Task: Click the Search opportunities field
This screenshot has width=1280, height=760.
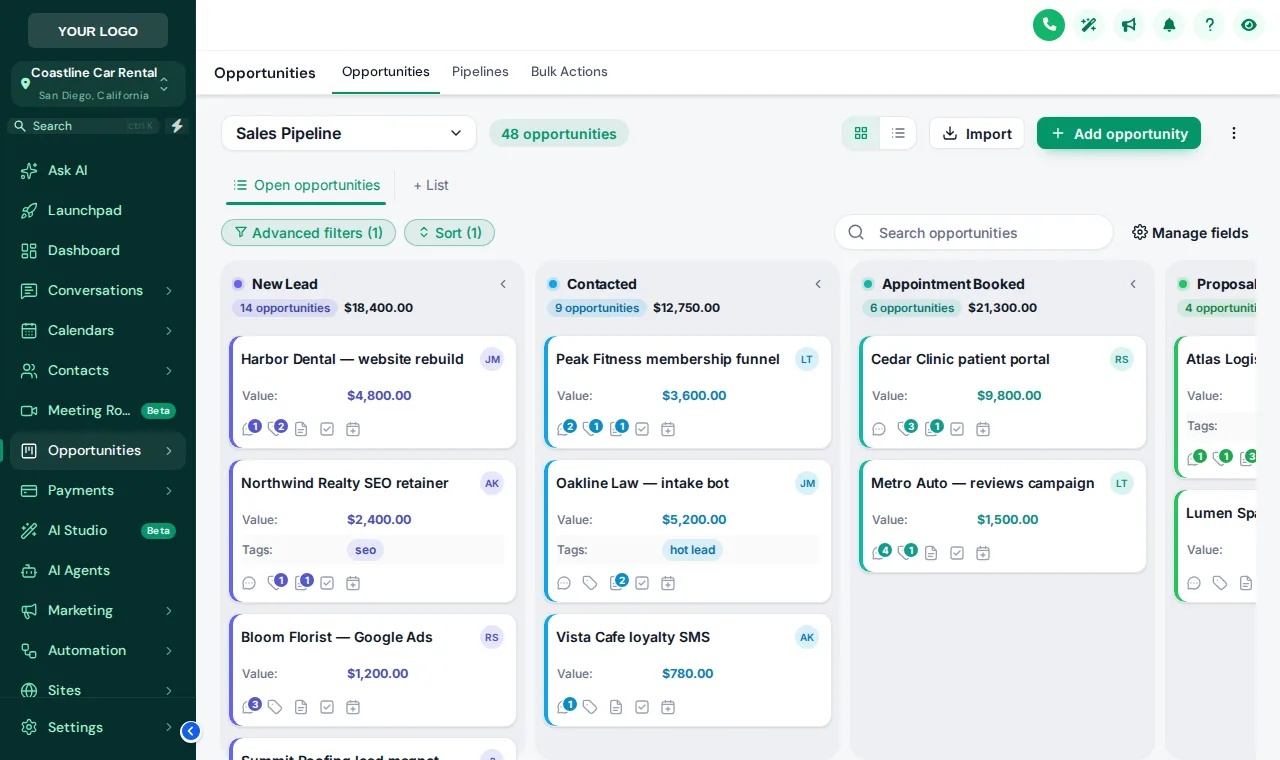Action: pyautogui.click(x=974, y=232)
